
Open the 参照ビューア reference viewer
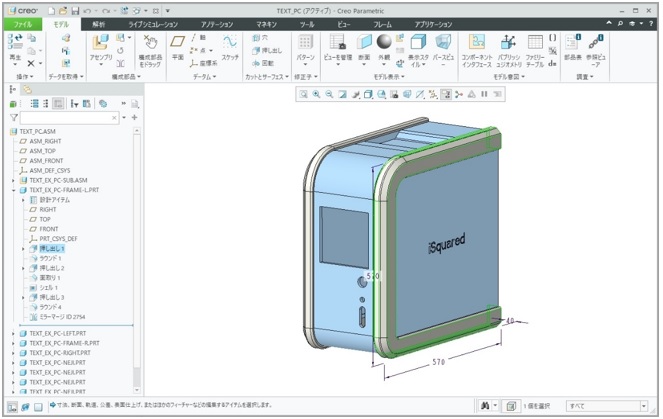596,51
